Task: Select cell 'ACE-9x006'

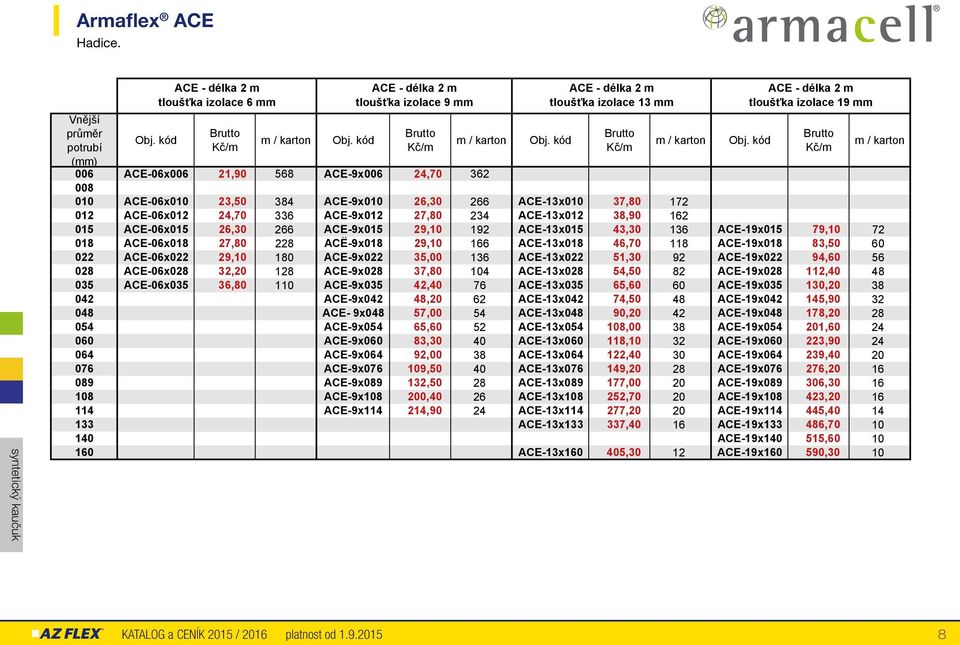Action: pyautogui.click(x=353, y=174)
